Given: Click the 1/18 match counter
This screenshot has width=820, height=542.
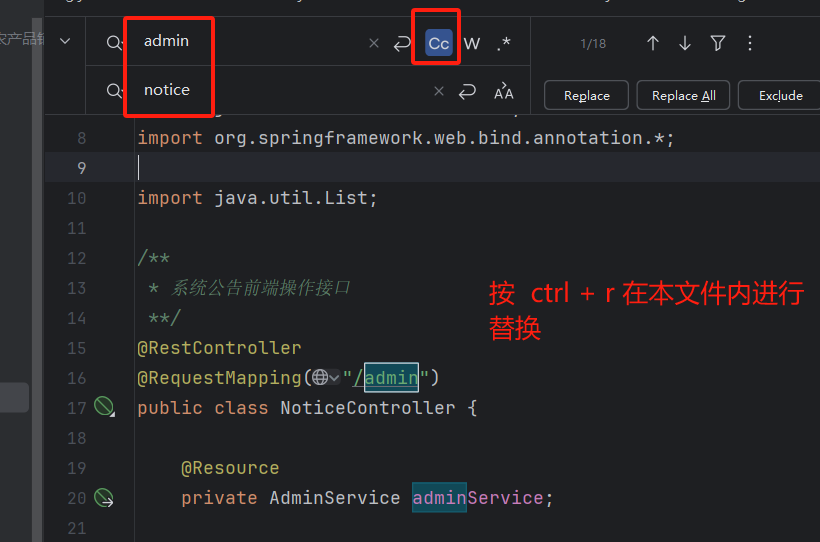Looking at the screenshot, I should tap(593, 44).
